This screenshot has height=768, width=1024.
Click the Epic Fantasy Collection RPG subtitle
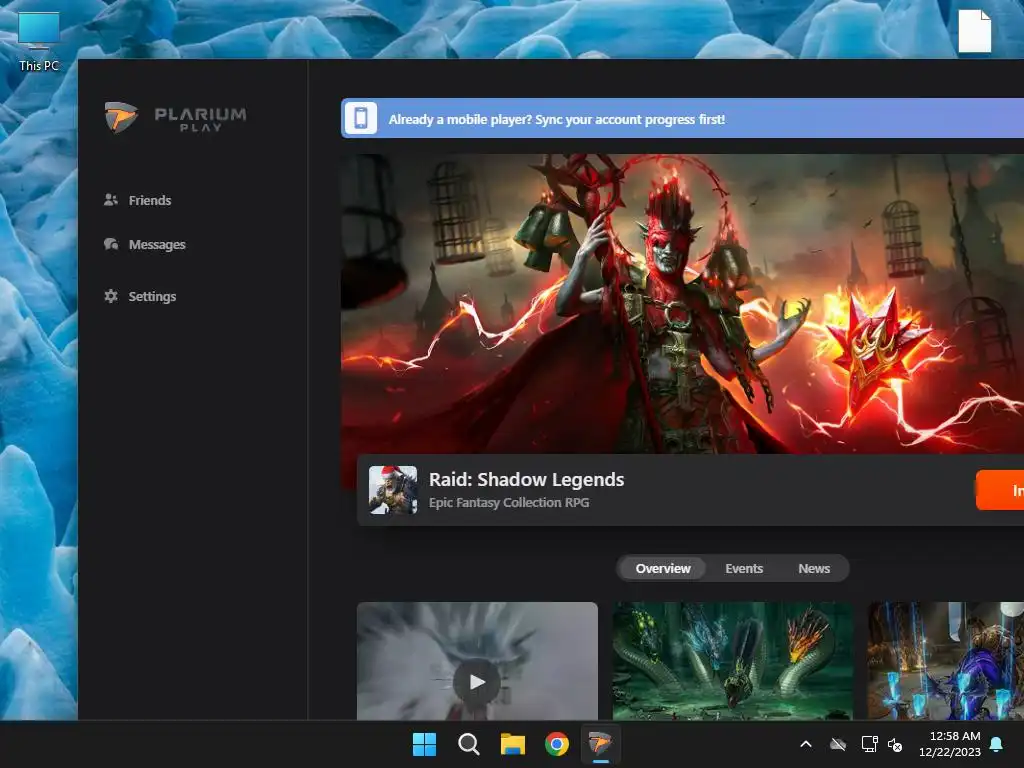click(509, 502)
